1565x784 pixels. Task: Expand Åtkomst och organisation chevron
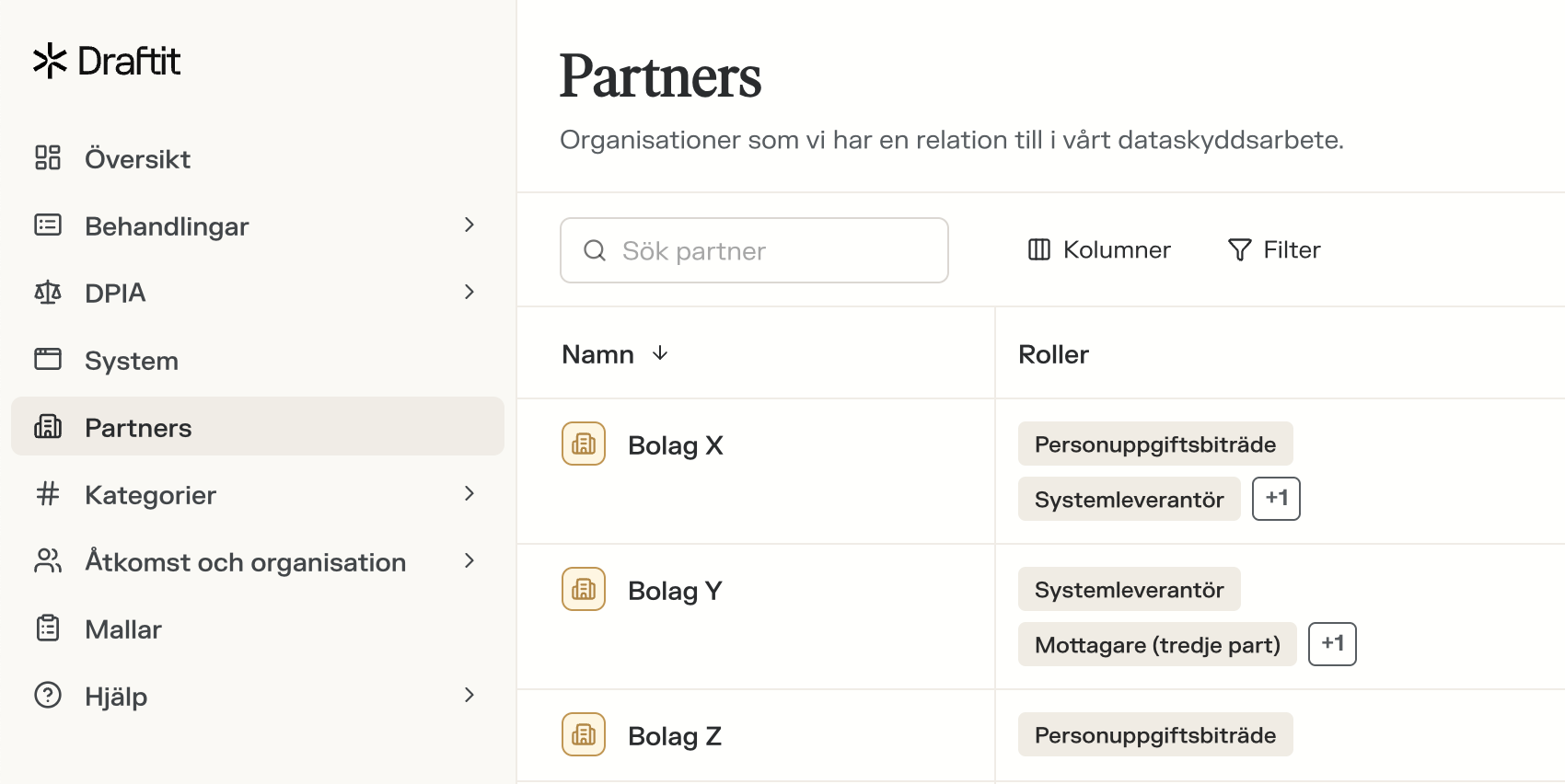point(469,561)
